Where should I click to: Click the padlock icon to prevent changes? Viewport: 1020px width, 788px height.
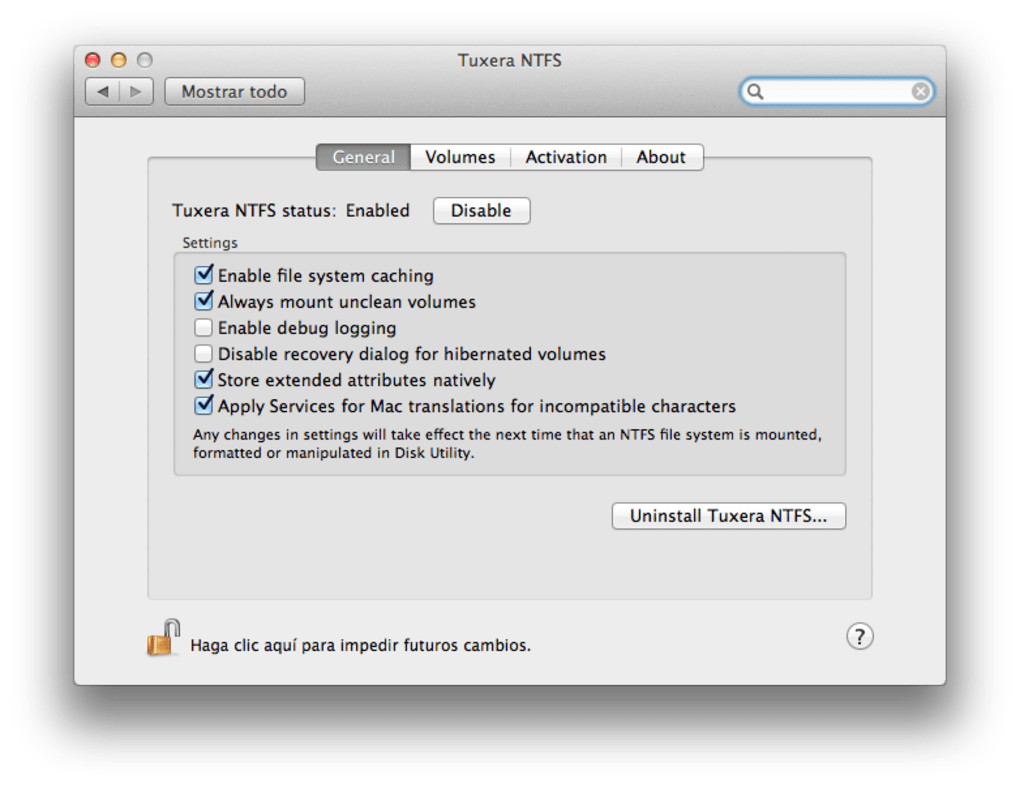coord(163,638)
